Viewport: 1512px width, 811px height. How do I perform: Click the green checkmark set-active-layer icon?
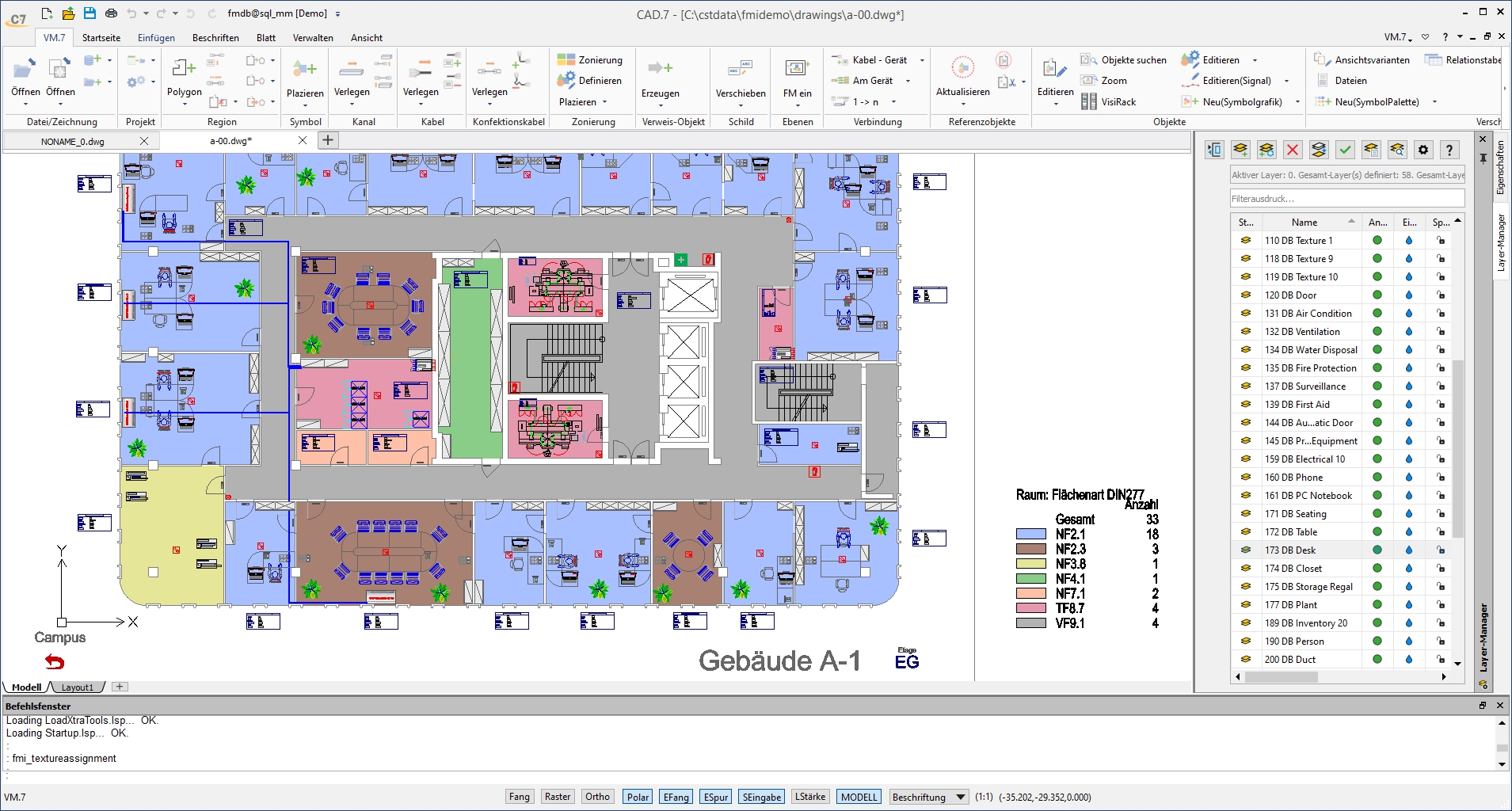click(x=1345, y=150)
